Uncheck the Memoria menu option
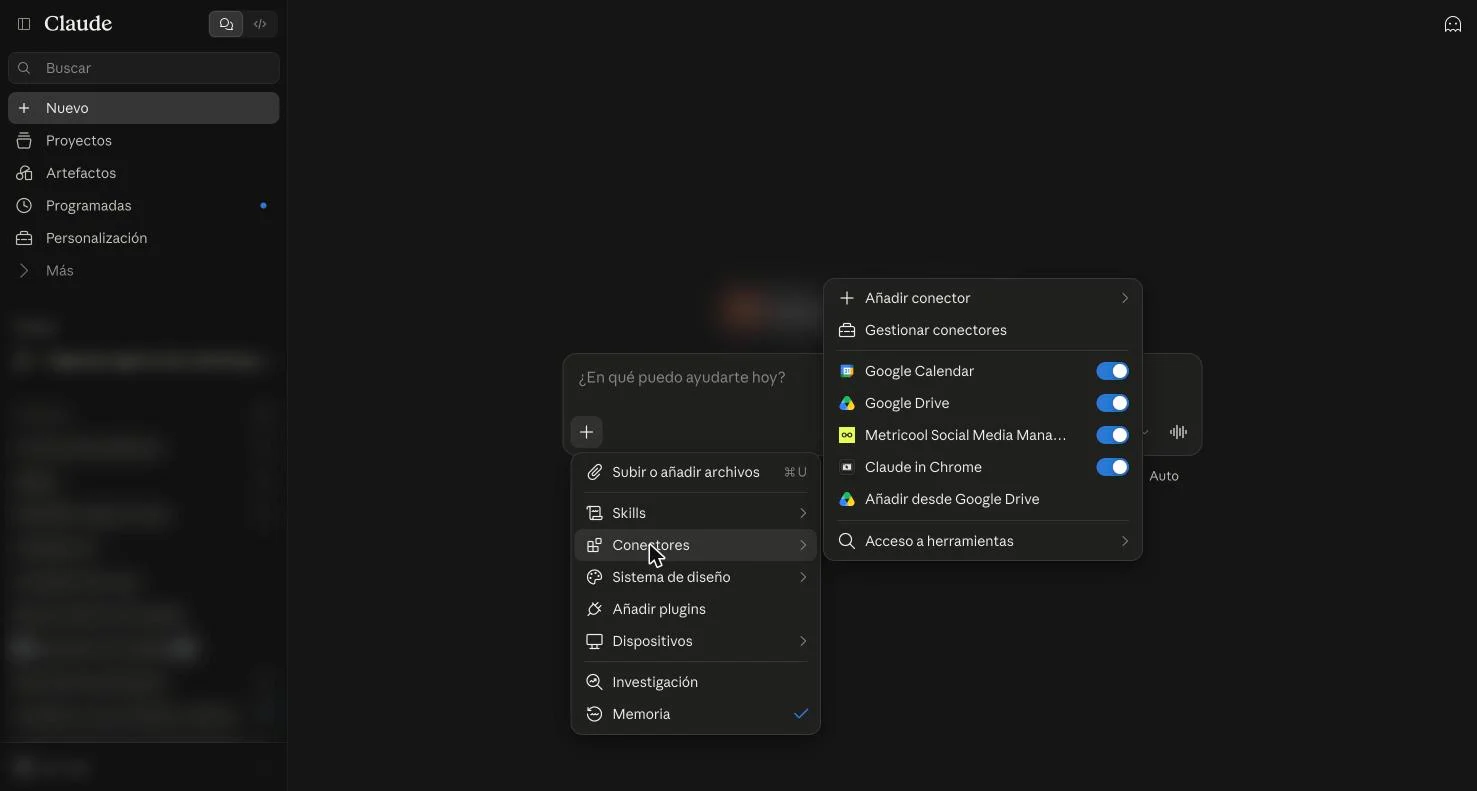 coord(695,714)
